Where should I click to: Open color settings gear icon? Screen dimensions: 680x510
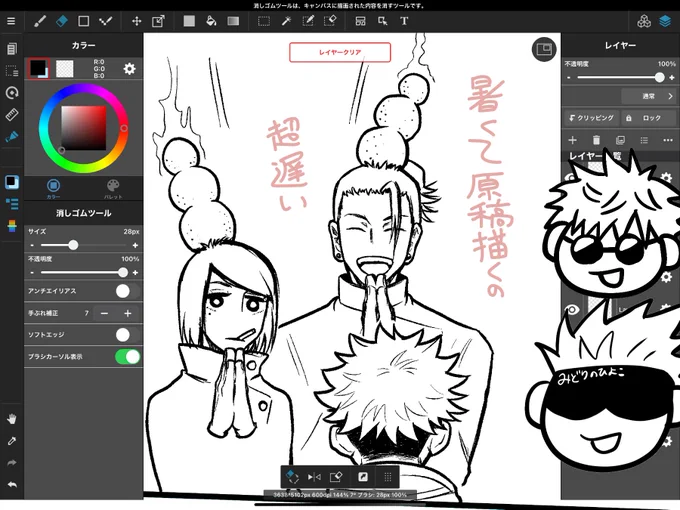click(129, 69)
